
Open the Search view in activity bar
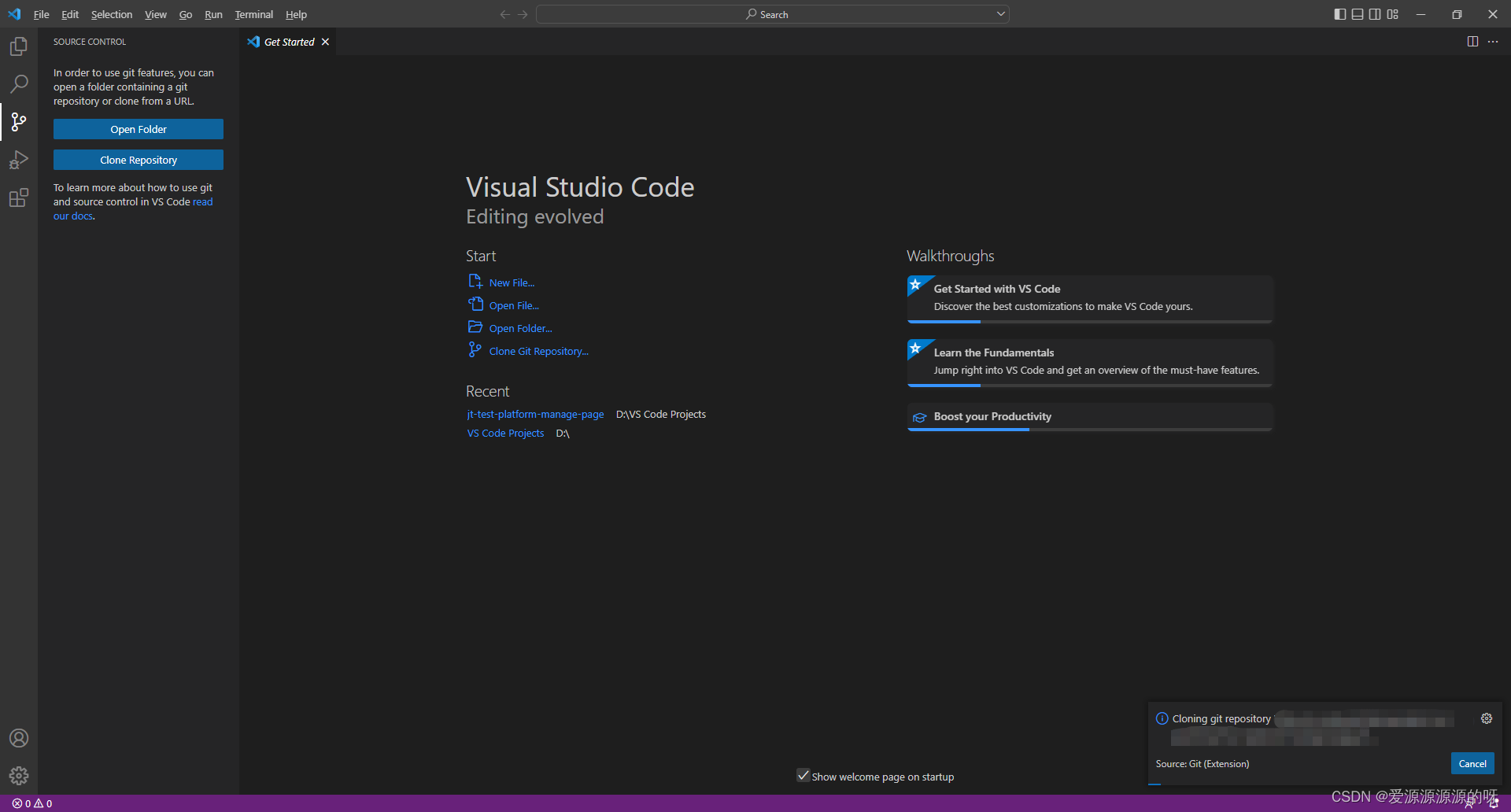click(x=19, y=83)
